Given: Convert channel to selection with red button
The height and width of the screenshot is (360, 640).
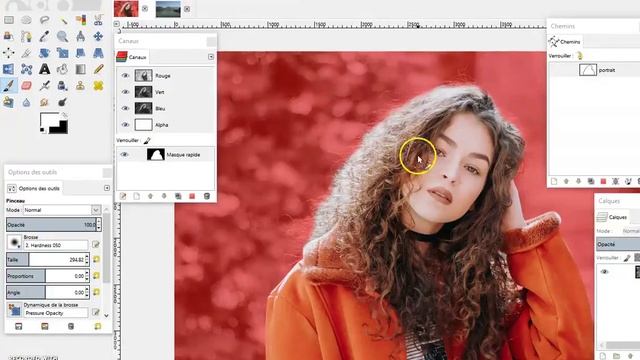Looking at the screenshot, I should click(192, 196).
